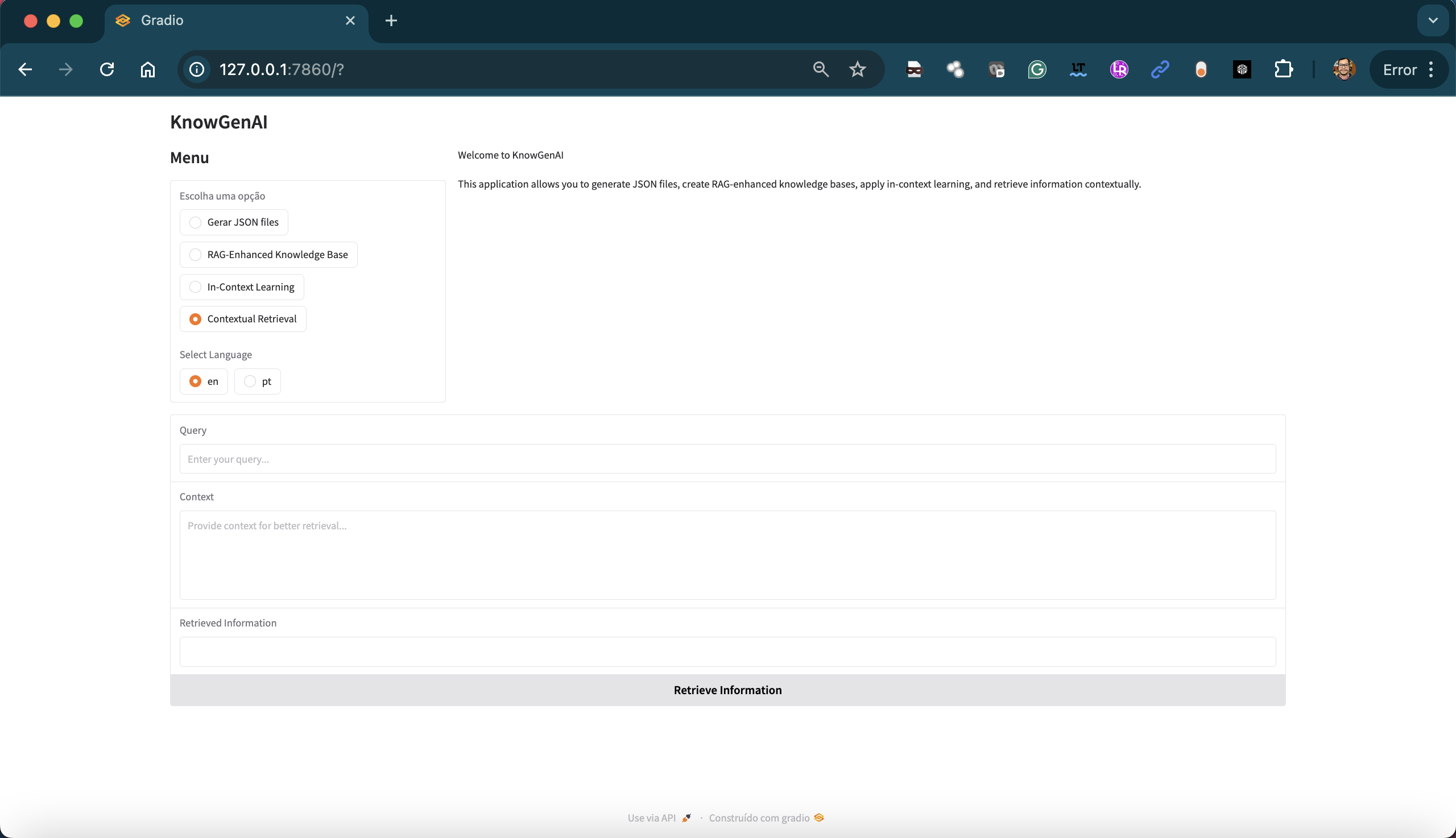Image resolution: width=1456 pixels, height=838 pixels.
Task: Switch language to pt
Action: pos(250,381)
